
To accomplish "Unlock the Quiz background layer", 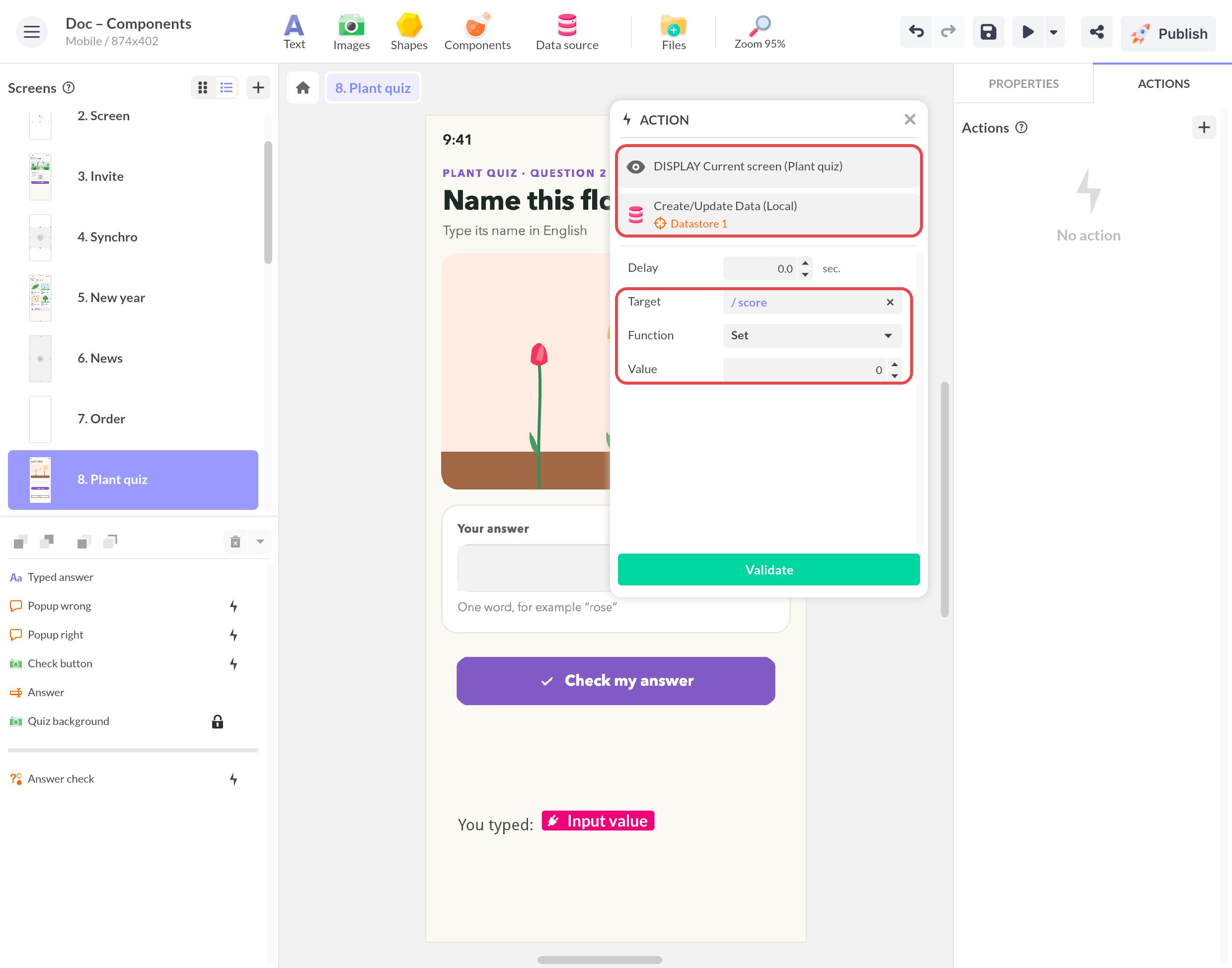I will click(x=218, y=722).
